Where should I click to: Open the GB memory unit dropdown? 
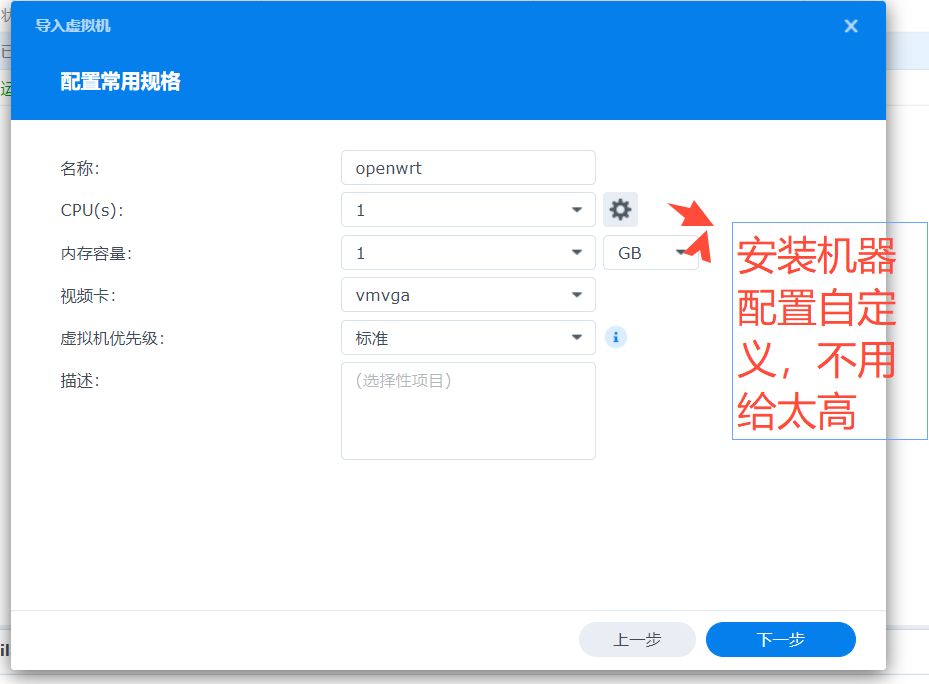[x=650, y=253]
